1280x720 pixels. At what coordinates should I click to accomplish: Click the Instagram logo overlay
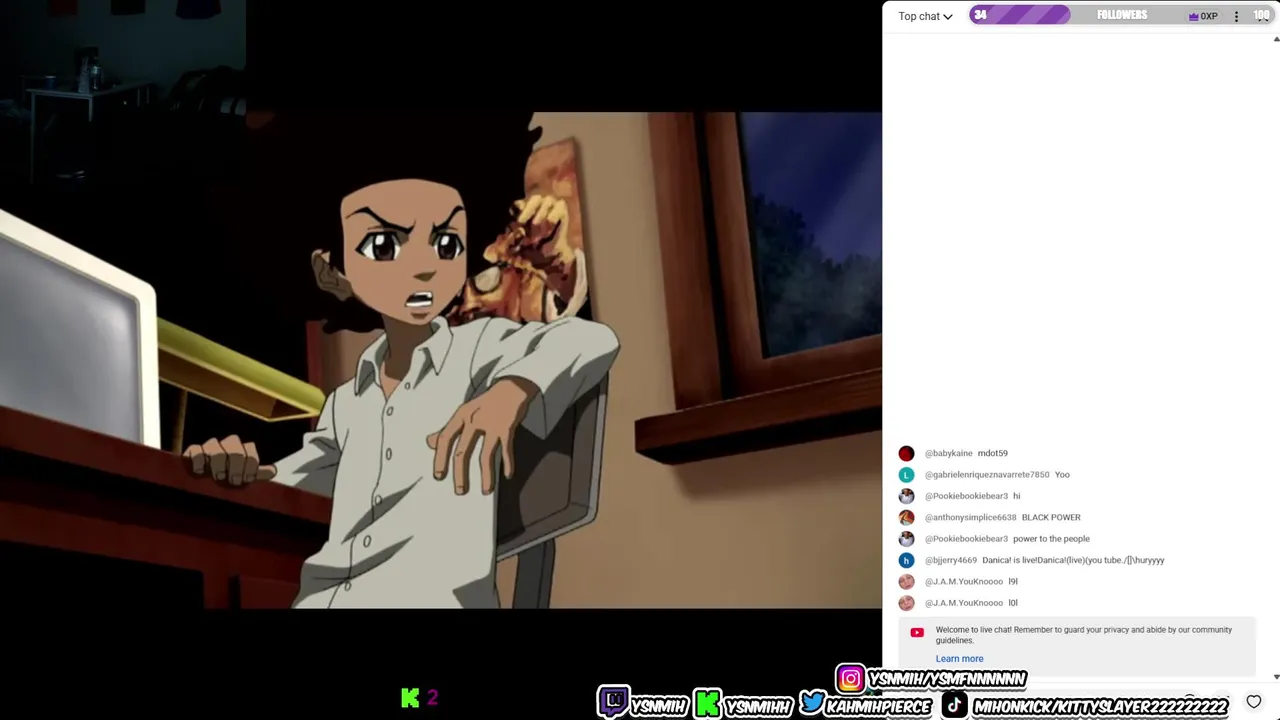850,679
